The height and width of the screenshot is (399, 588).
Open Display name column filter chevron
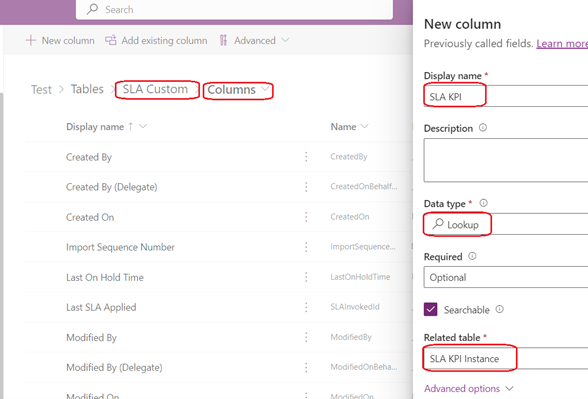(x=143, y=126)
